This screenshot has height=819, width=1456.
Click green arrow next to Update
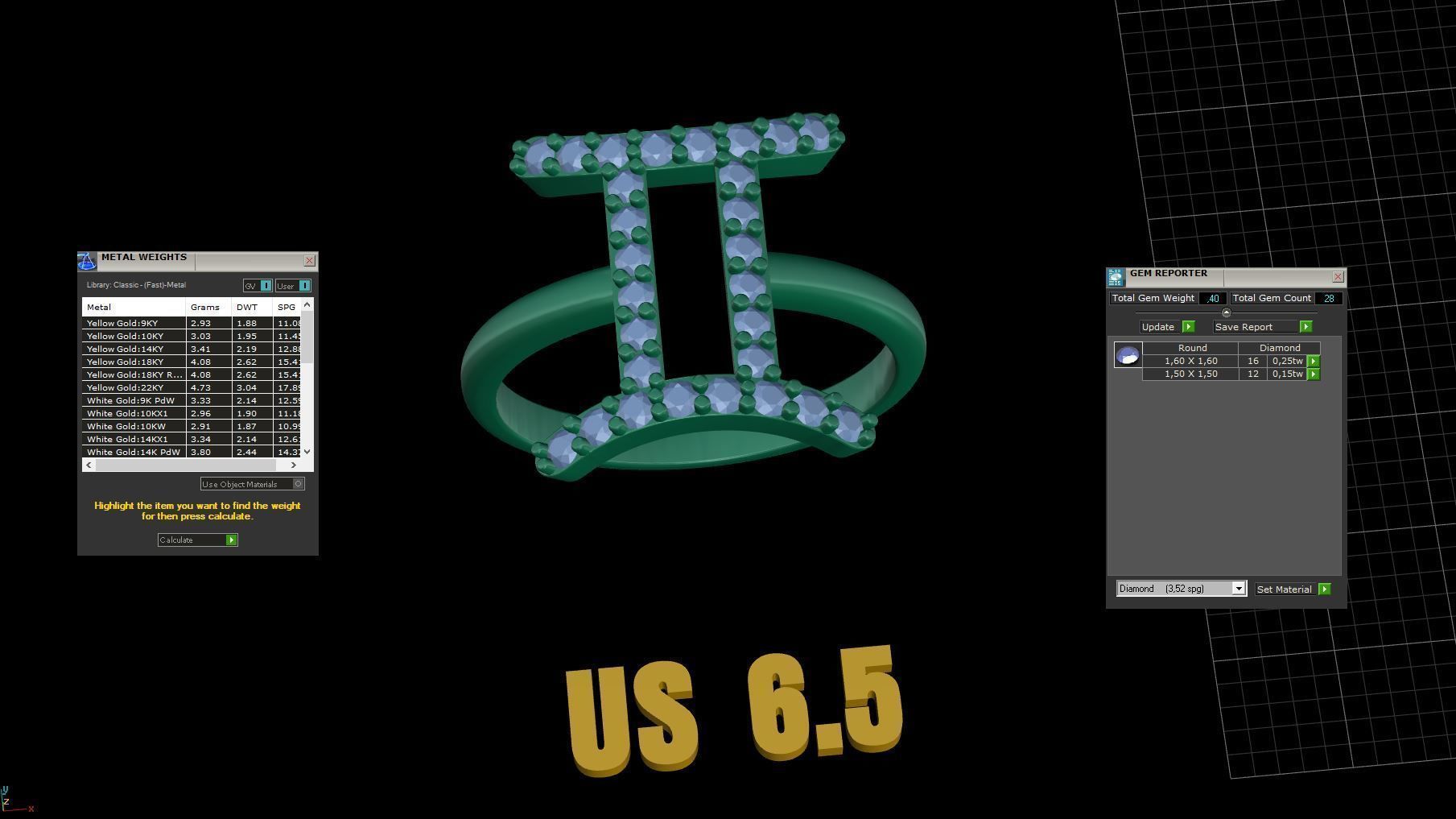(1188, 327)
